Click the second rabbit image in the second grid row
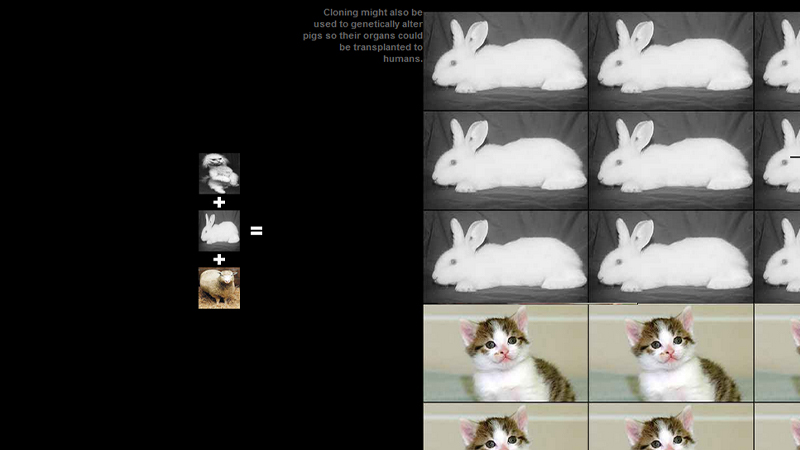This screenshot has width=800, height=450. pos(671,160)
